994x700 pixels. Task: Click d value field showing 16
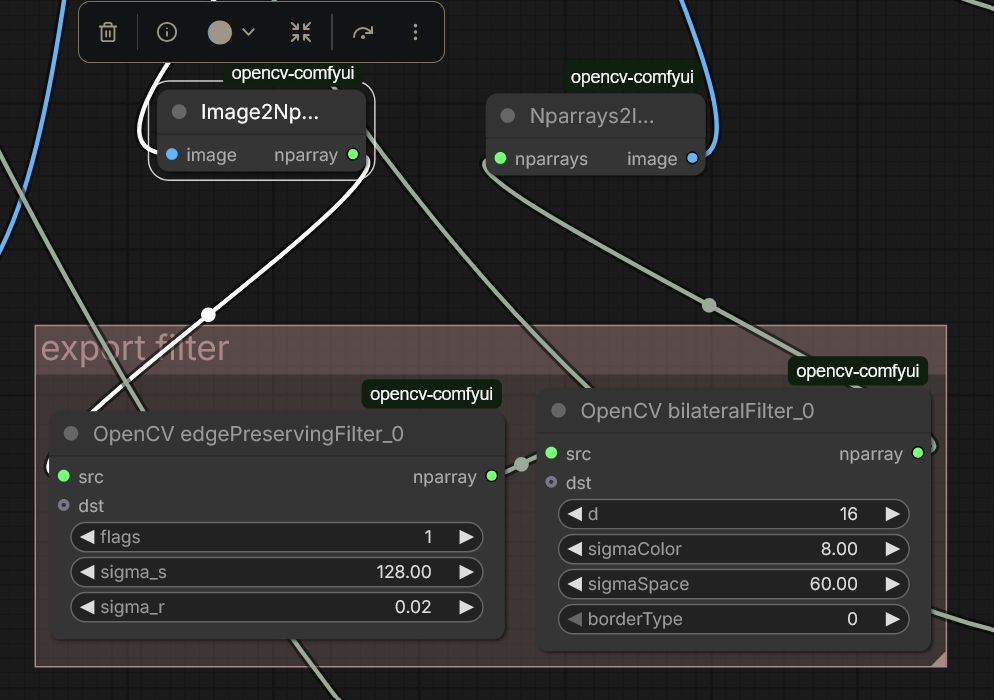(733, 514)
